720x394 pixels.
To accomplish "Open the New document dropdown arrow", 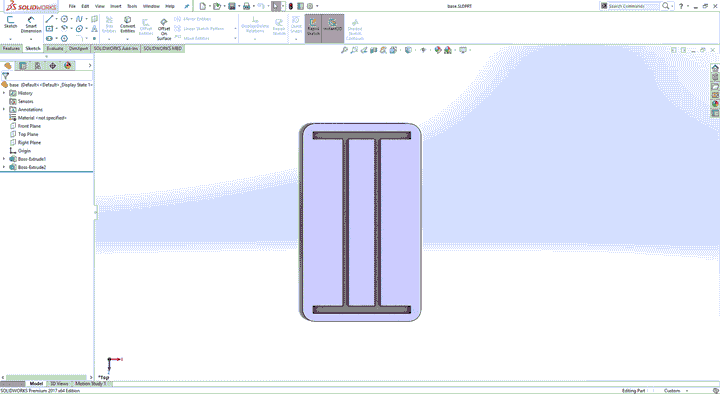I will (209, 6).
